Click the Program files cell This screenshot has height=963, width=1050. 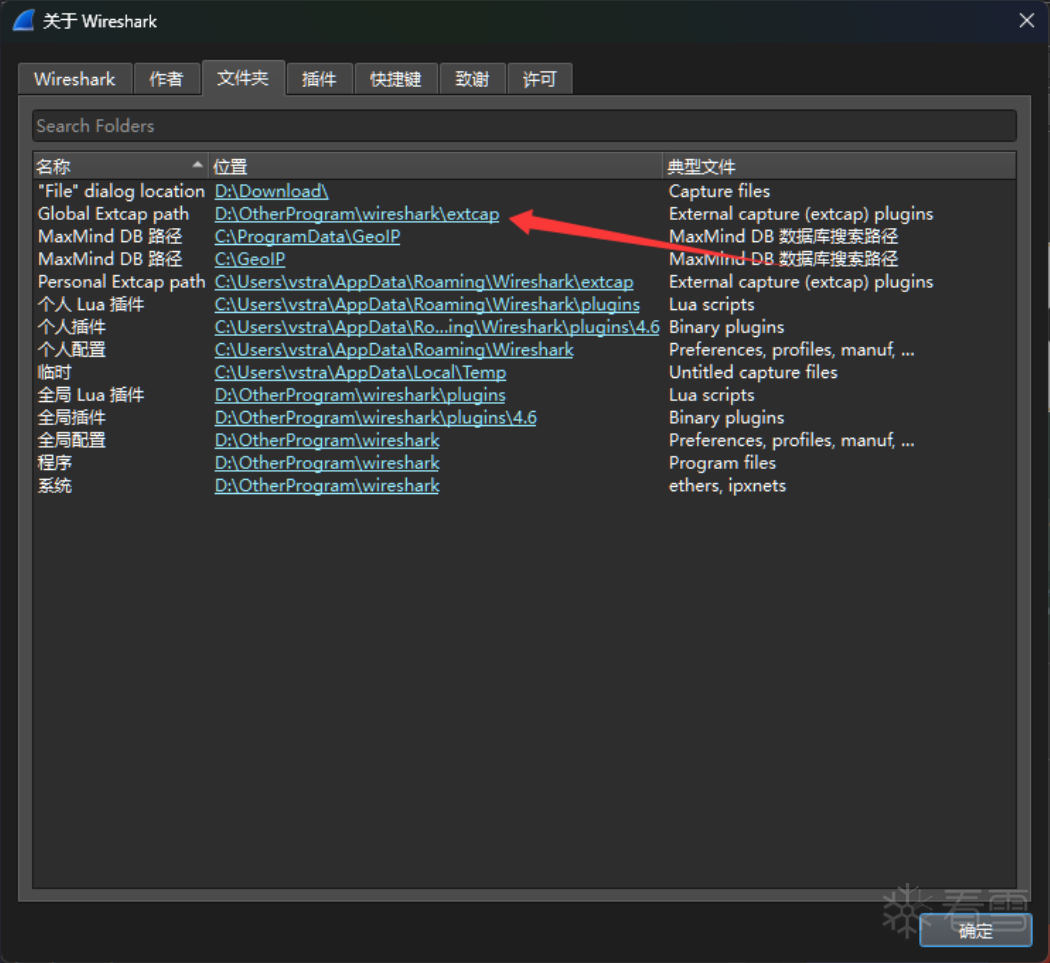click(x=722, y=463)
